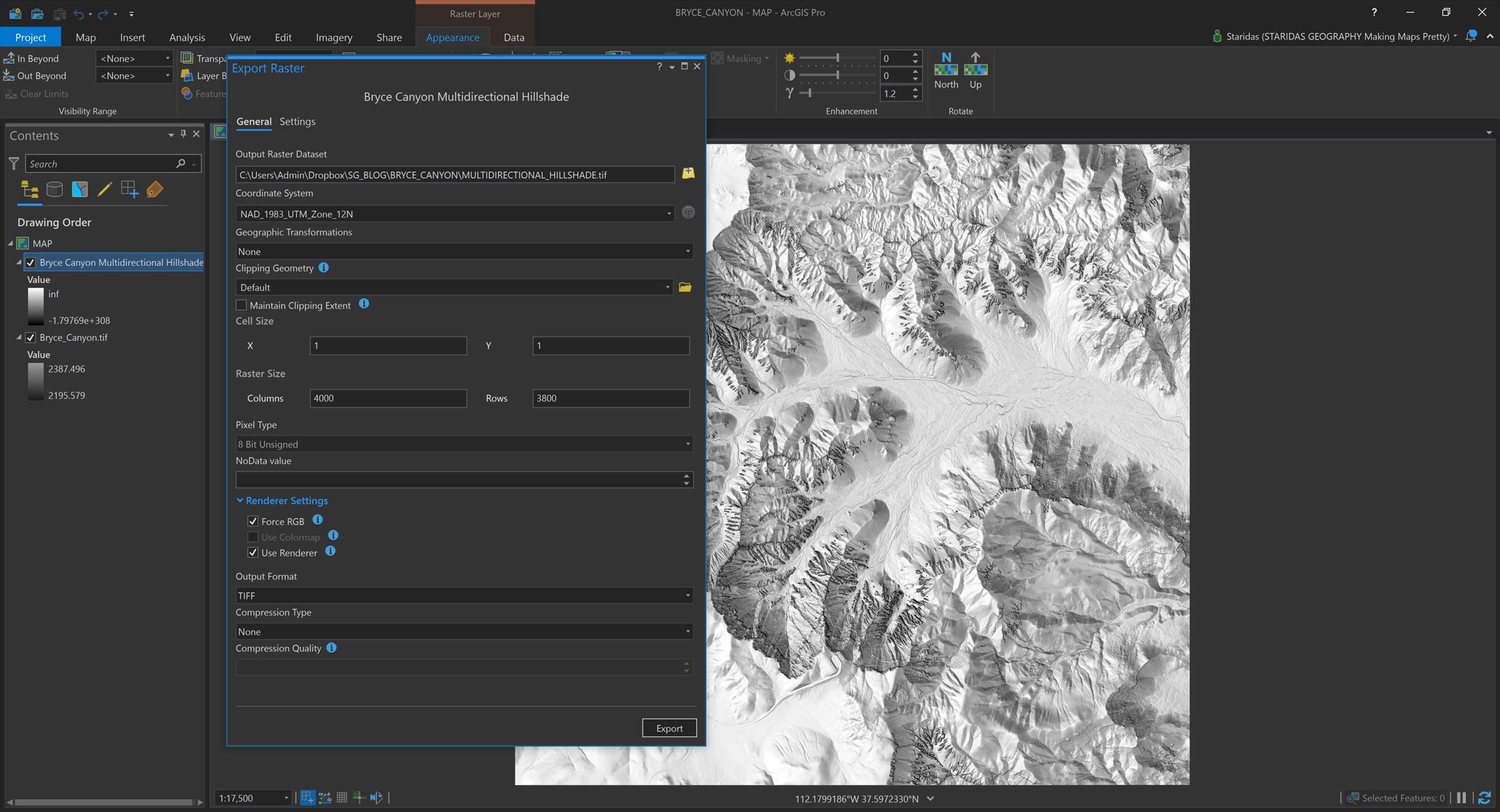
Task: Open the Output Raster Dataset browse icon
Action: (688, 174)
